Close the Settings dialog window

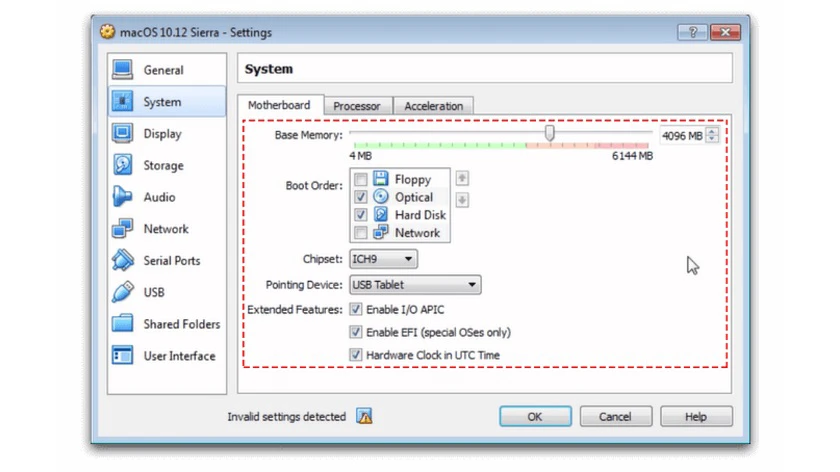tap(725, 32)
